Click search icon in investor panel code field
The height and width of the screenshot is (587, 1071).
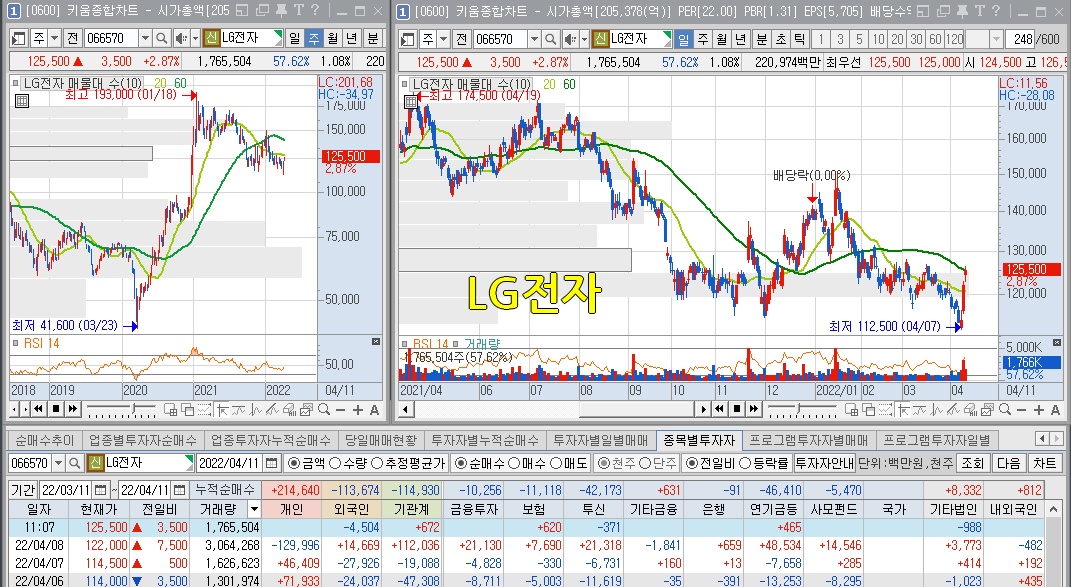point(74,463)
